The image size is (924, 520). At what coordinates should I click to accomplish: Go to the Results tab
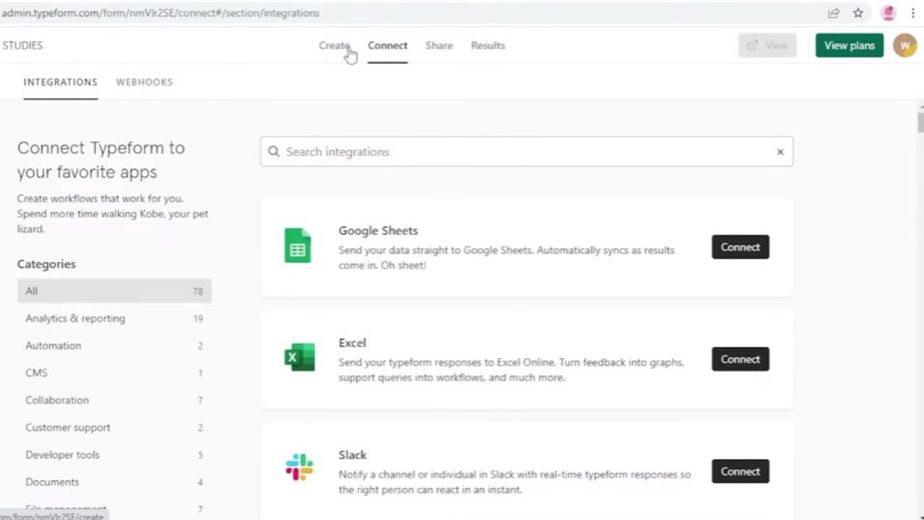click(x=487, y=45)
